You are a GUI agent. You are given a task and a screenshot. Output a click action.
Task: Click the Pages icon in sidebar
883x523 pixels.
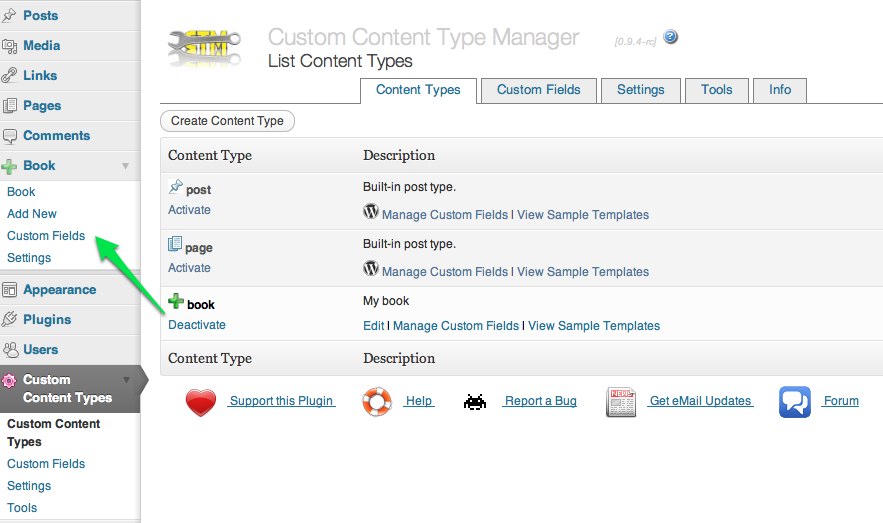pyautogui.click(x=9, y=106)
